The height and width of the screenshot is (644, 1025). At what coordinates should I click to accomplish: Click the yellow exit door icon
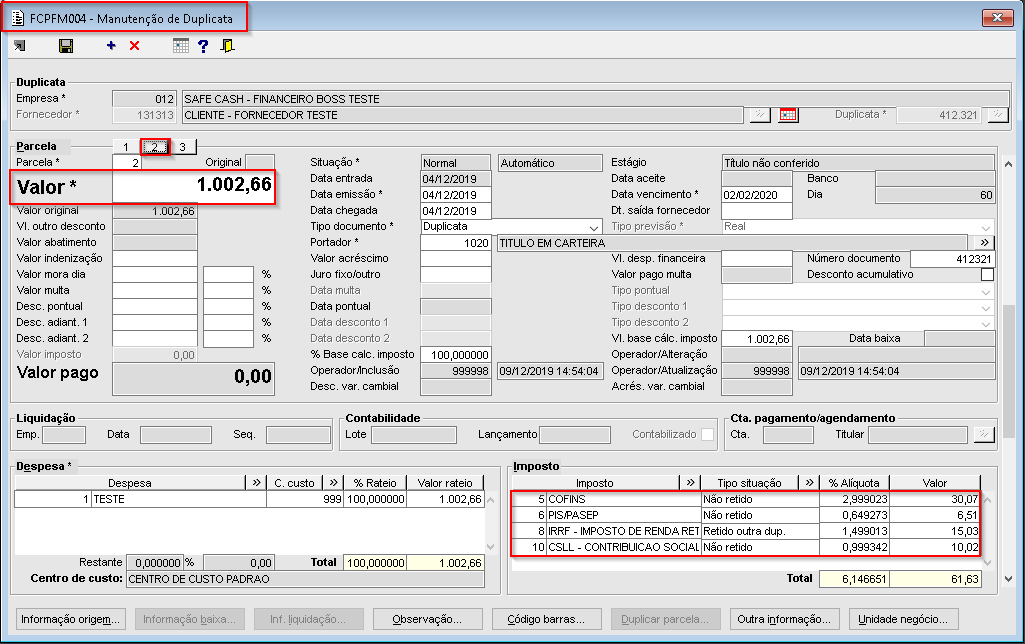228,46
